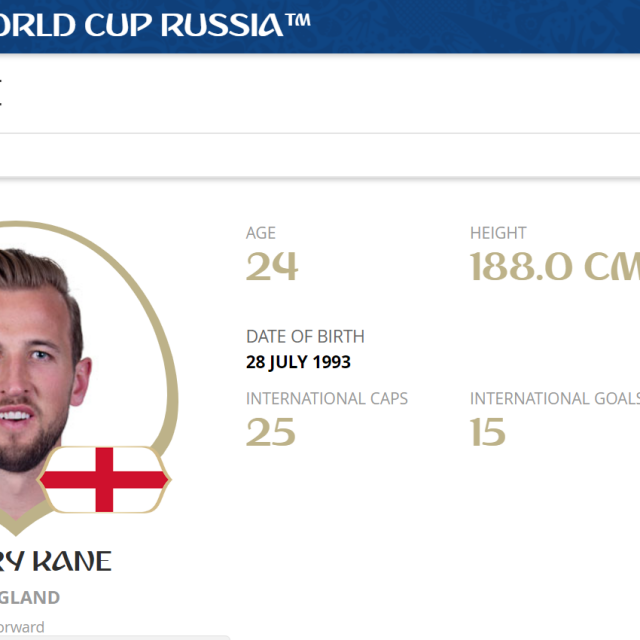Image resolution: width=640 pixels, height=640 pixels.
Task: Click the INTERNATIONAL GOALS label
Action: click(553, 399)
